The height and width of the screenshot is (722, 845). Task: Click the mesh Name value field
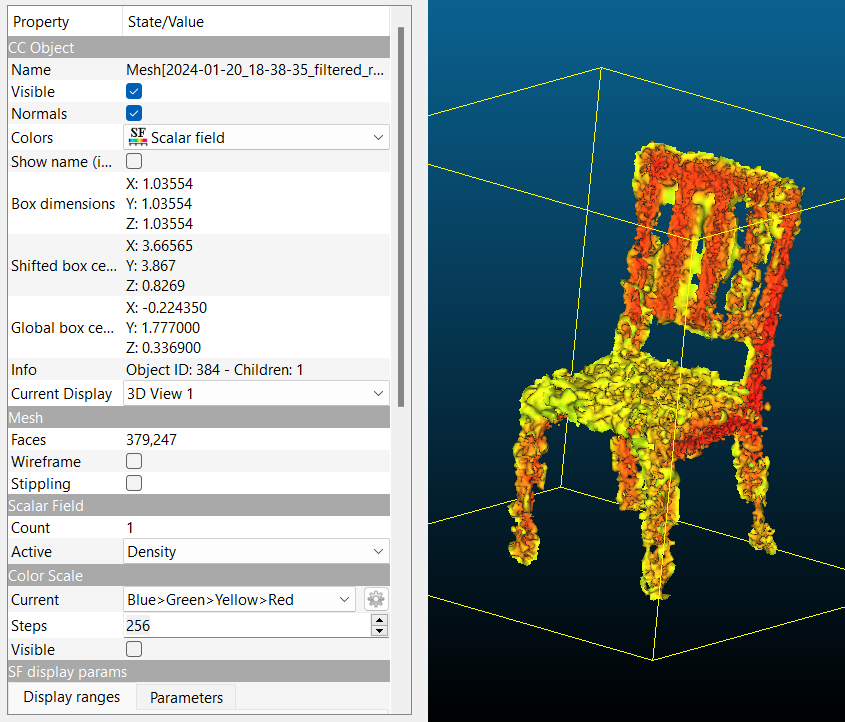[x=256, y=70]
